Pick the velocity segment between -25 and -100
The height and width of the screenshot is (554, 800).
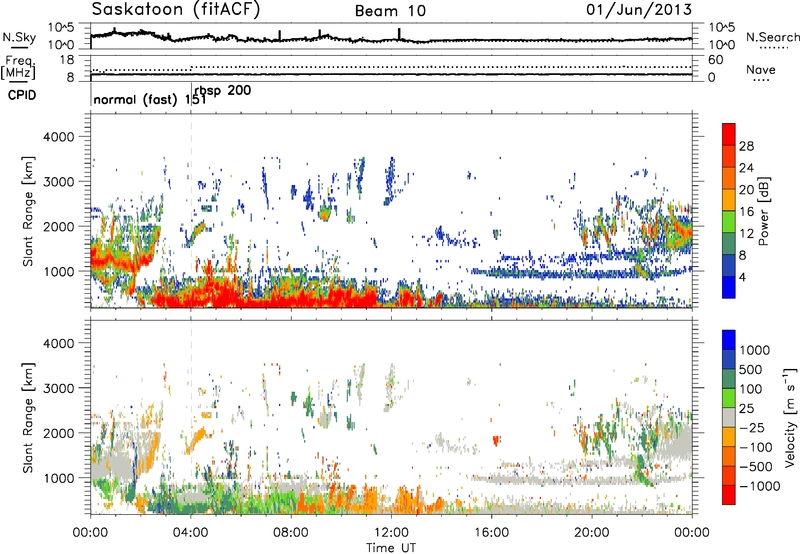tap(729, 437)
